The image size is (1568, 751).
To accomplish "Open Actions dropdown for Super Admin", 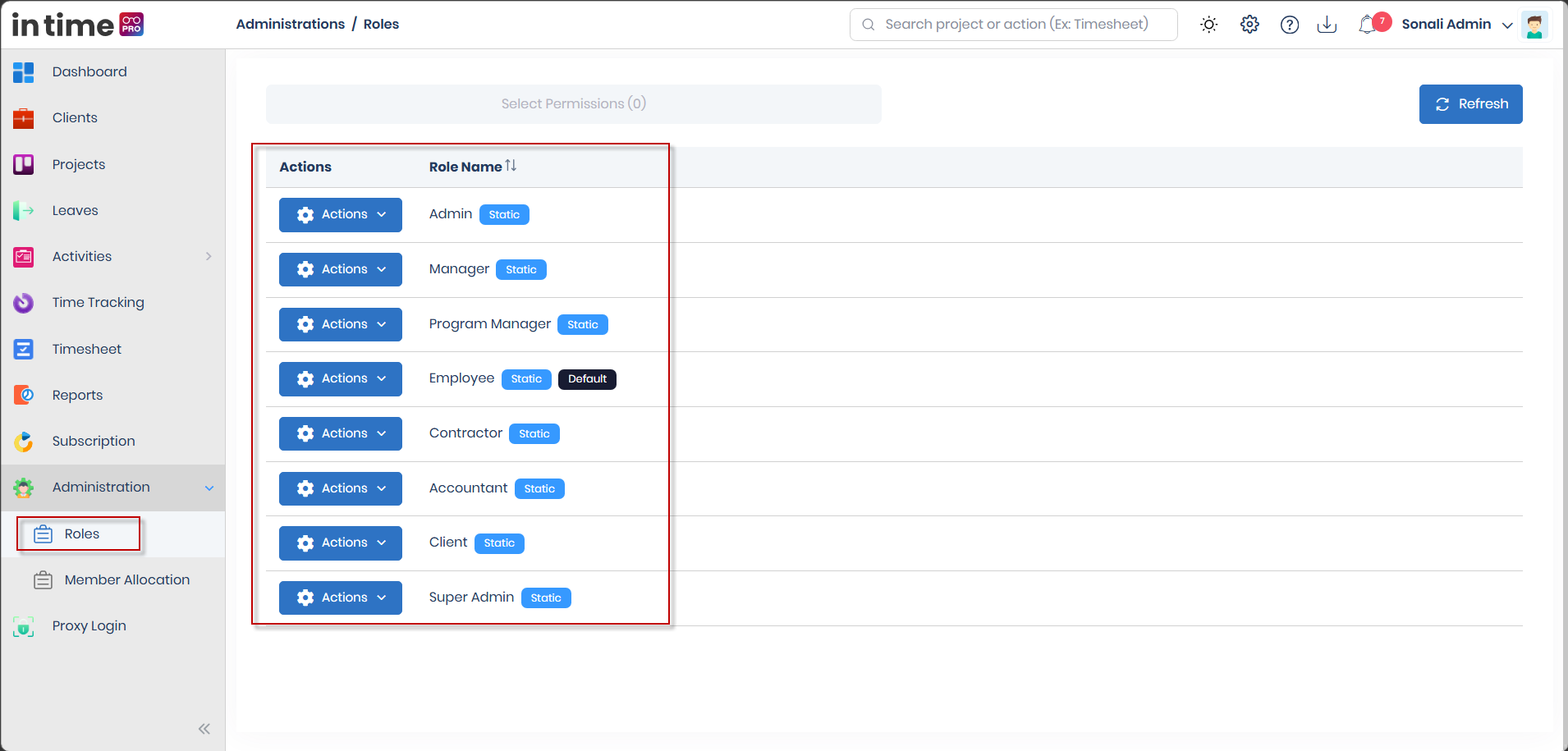I will pyautogui.click(x=340, y=598).
